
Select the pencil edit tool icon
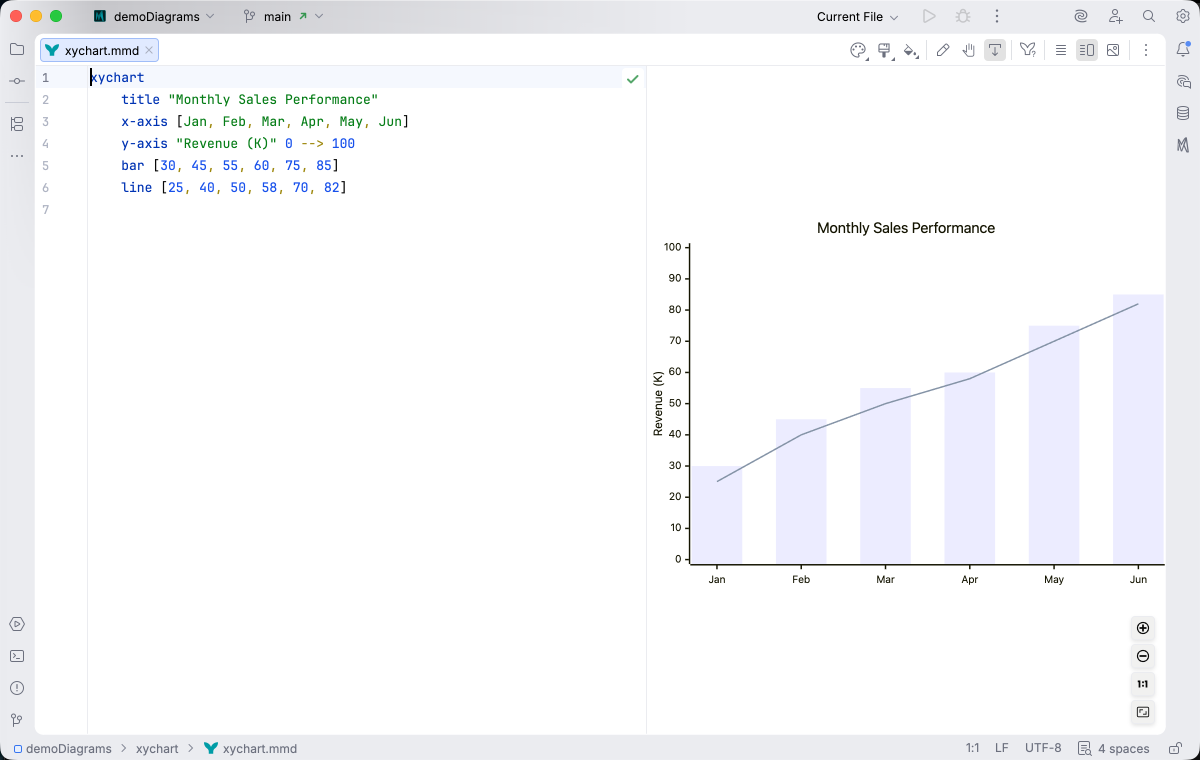click(x=943, y=50)
